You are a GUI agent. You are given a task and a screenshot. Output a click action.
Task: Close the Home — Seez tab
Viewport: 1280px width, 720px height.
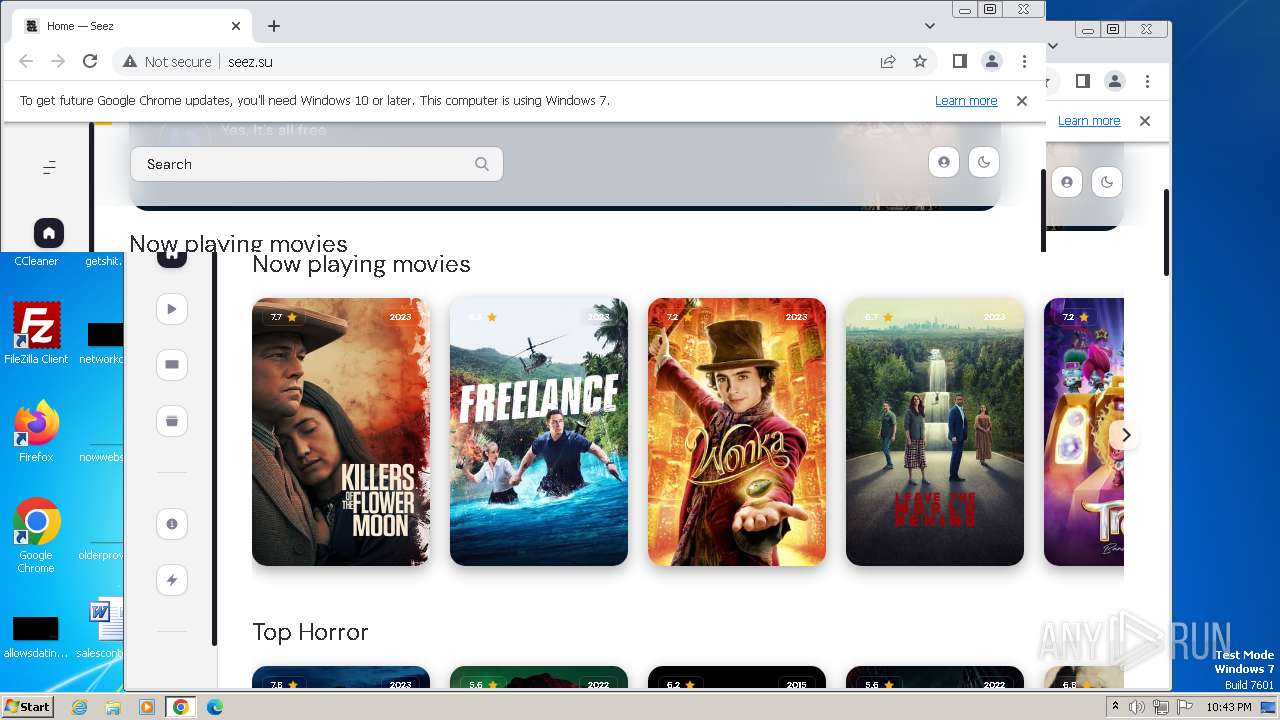(236, 26)
